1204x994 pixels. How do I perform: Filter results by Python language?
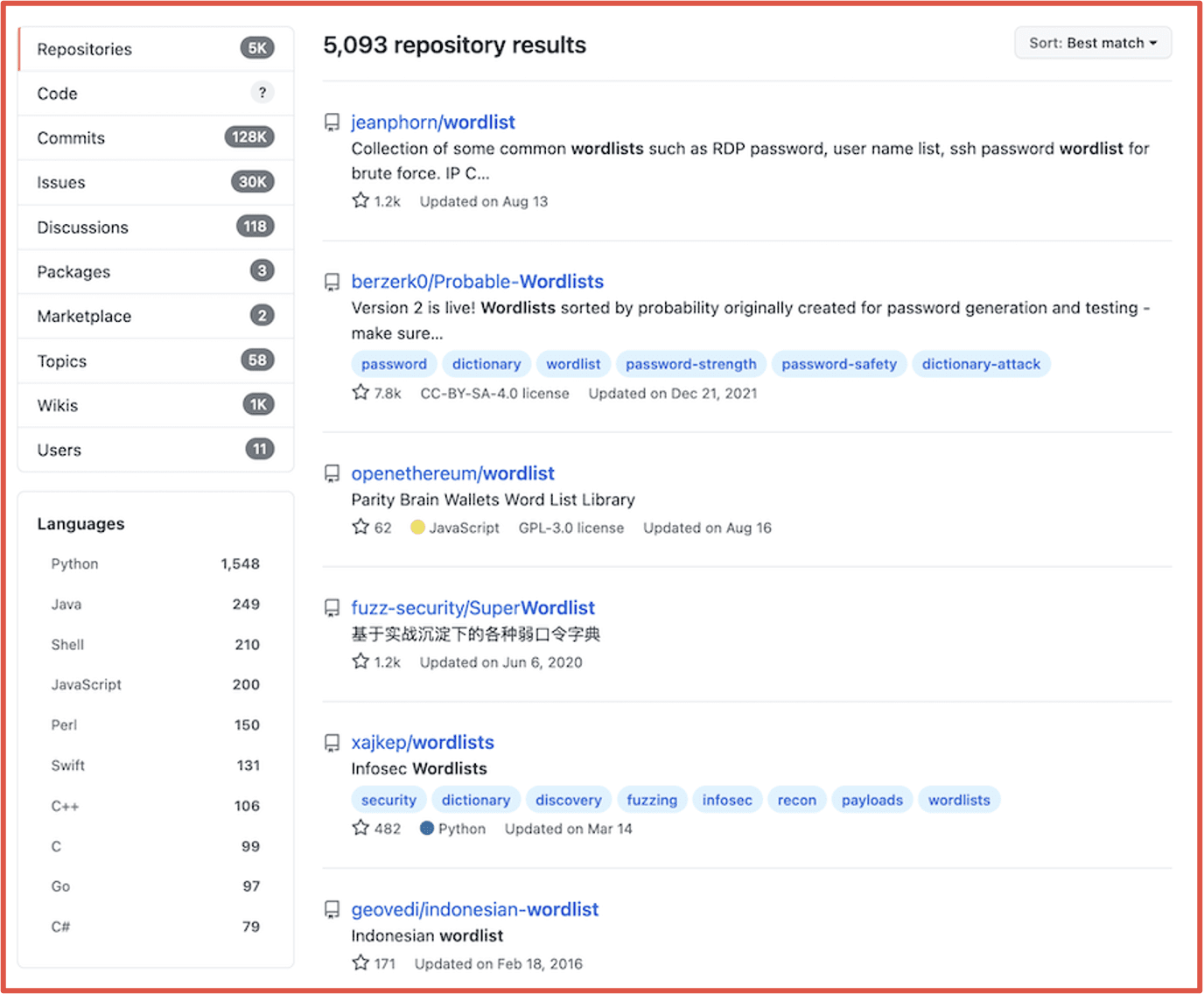(155, 564)
